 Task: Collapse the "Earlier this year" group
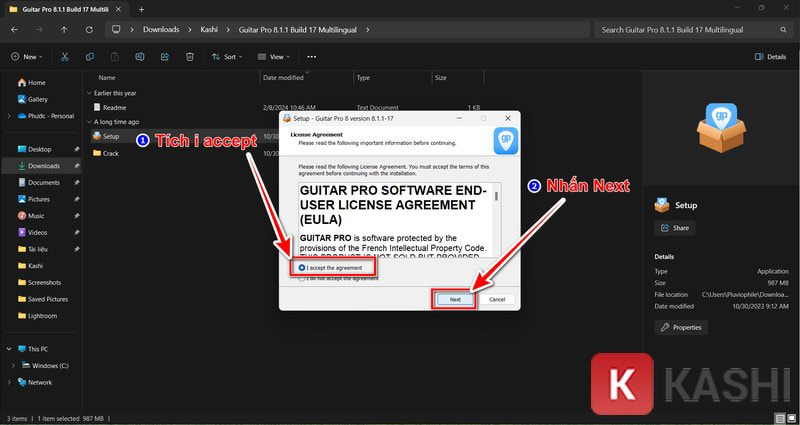point(89,92)
